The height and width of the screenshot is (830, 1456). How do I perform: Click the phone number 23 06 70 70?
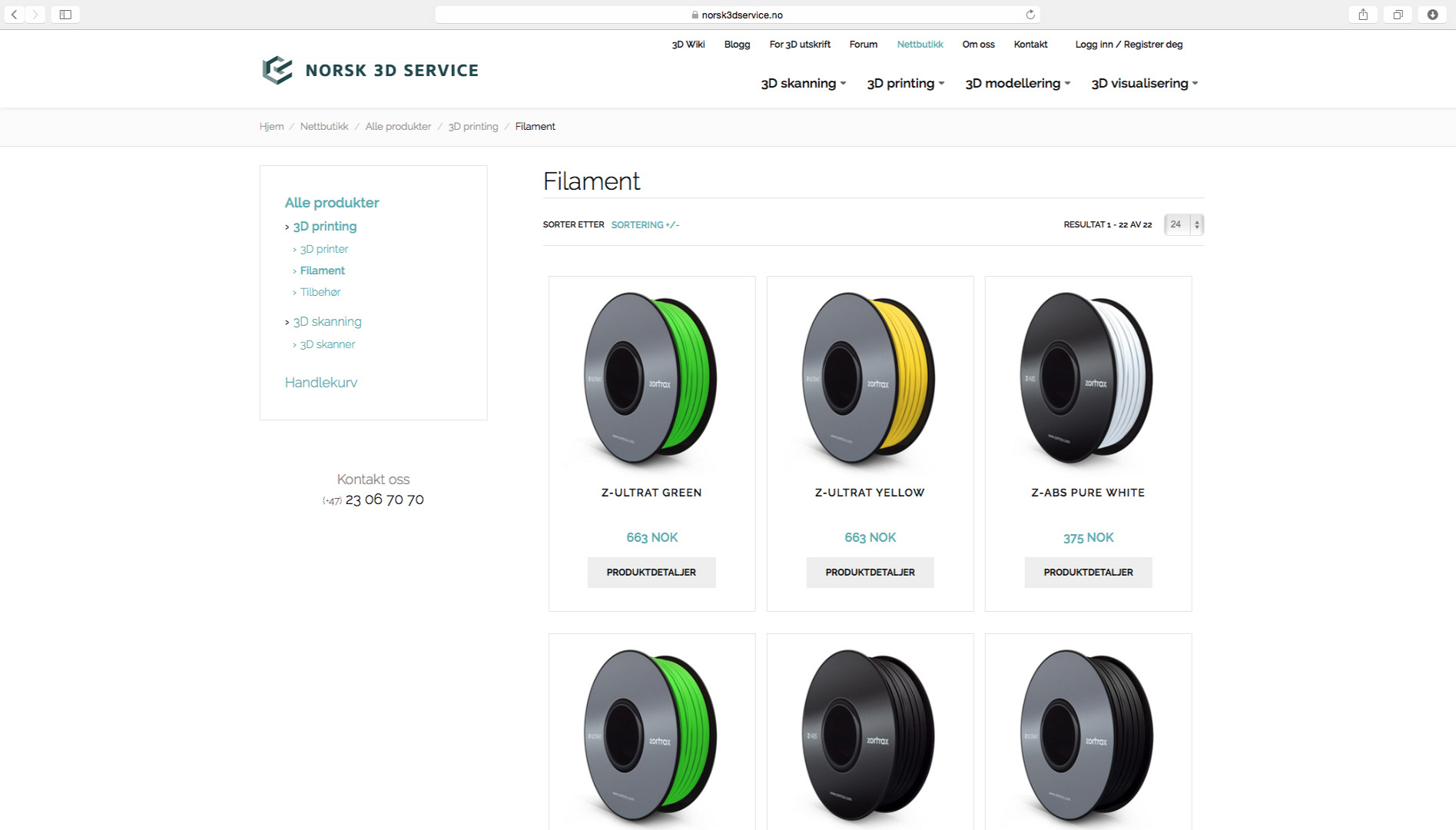[x=384, y=500]
